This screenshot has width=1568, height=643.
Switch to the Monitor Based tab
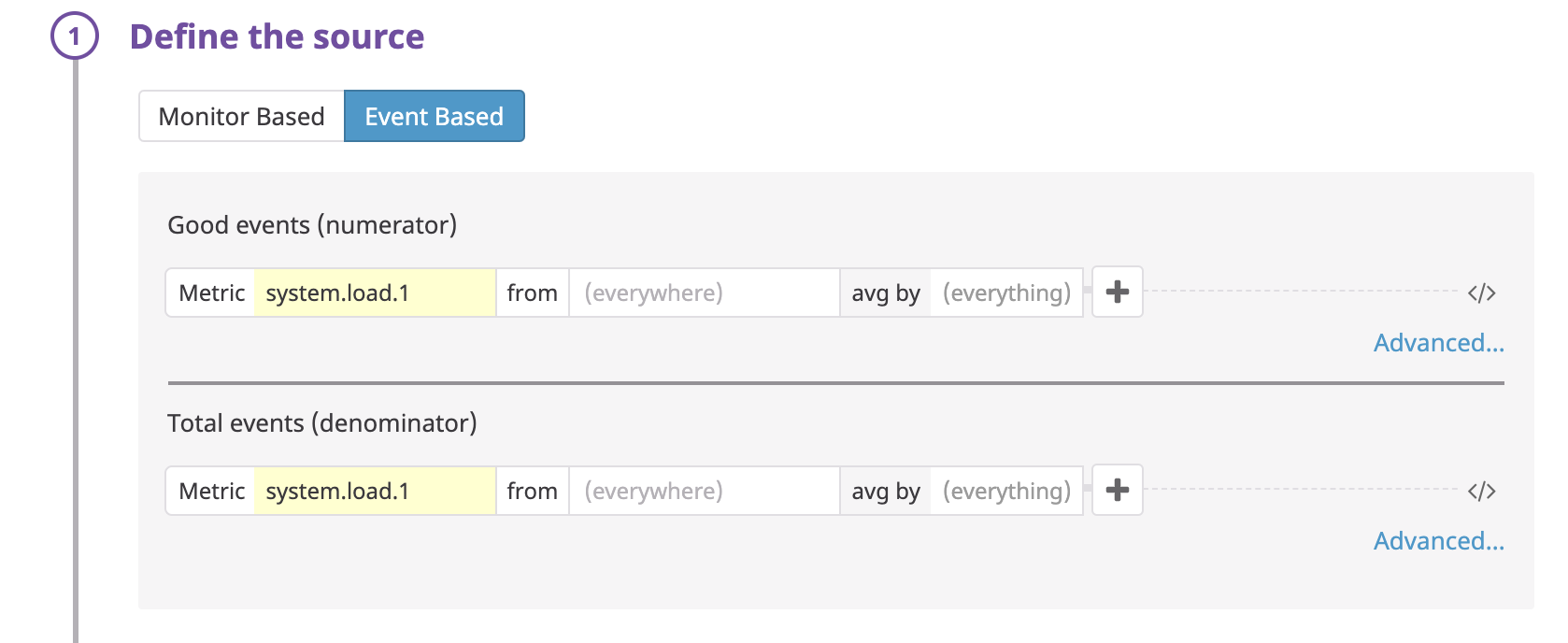[x=241, y=116]
